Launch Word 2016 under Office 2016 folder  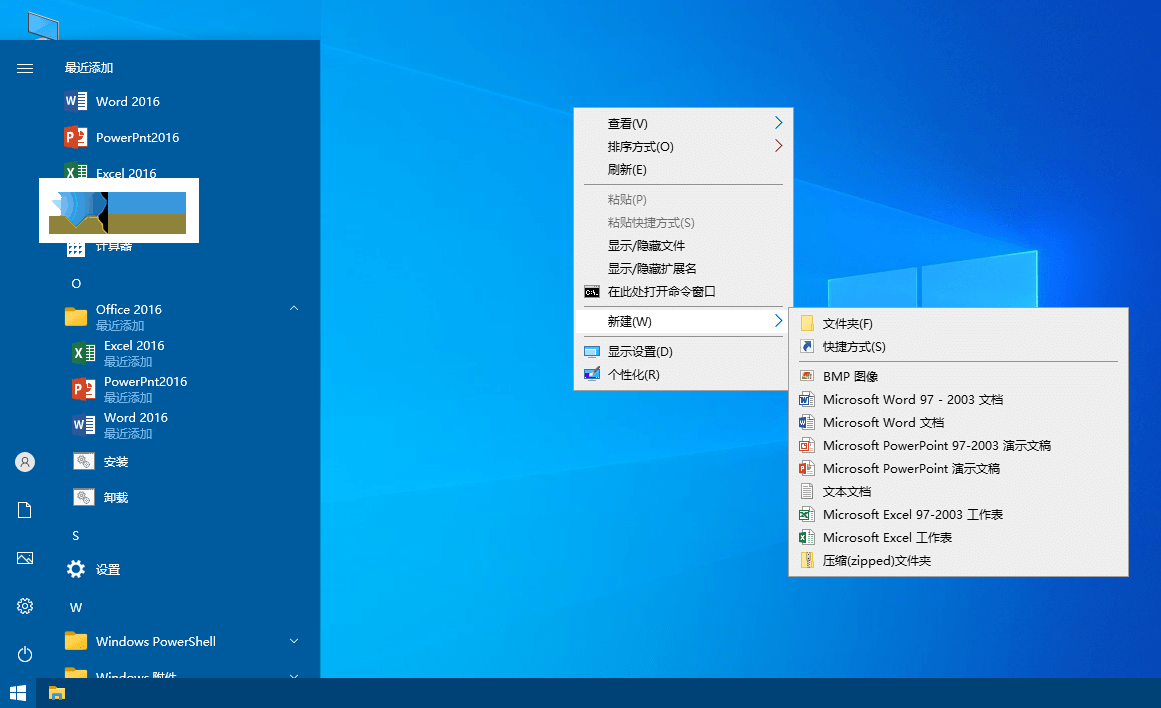pyautogui.click(x=119, y=425)
